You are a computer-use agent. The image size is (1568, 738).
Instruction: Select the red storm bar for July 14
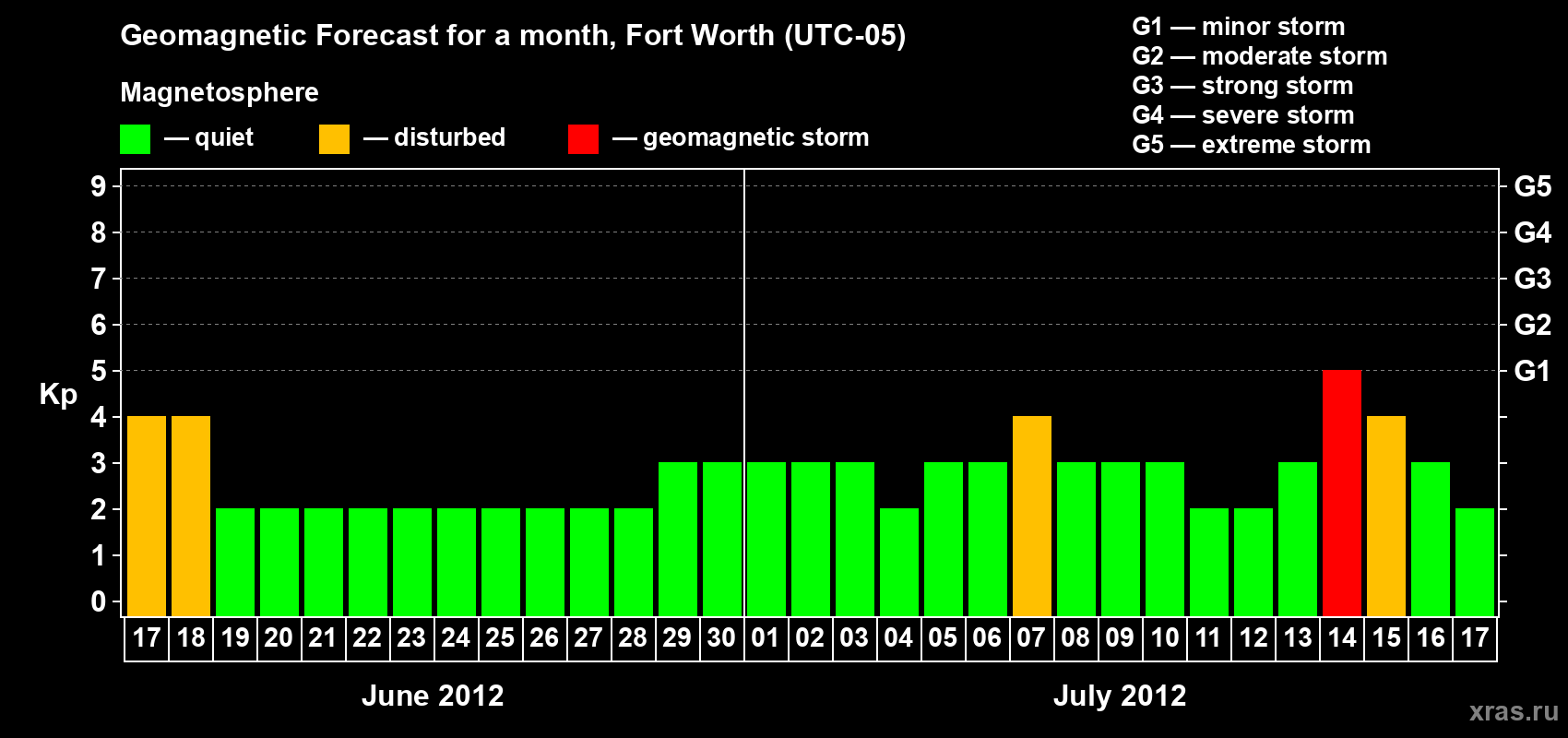(1342, 493)
